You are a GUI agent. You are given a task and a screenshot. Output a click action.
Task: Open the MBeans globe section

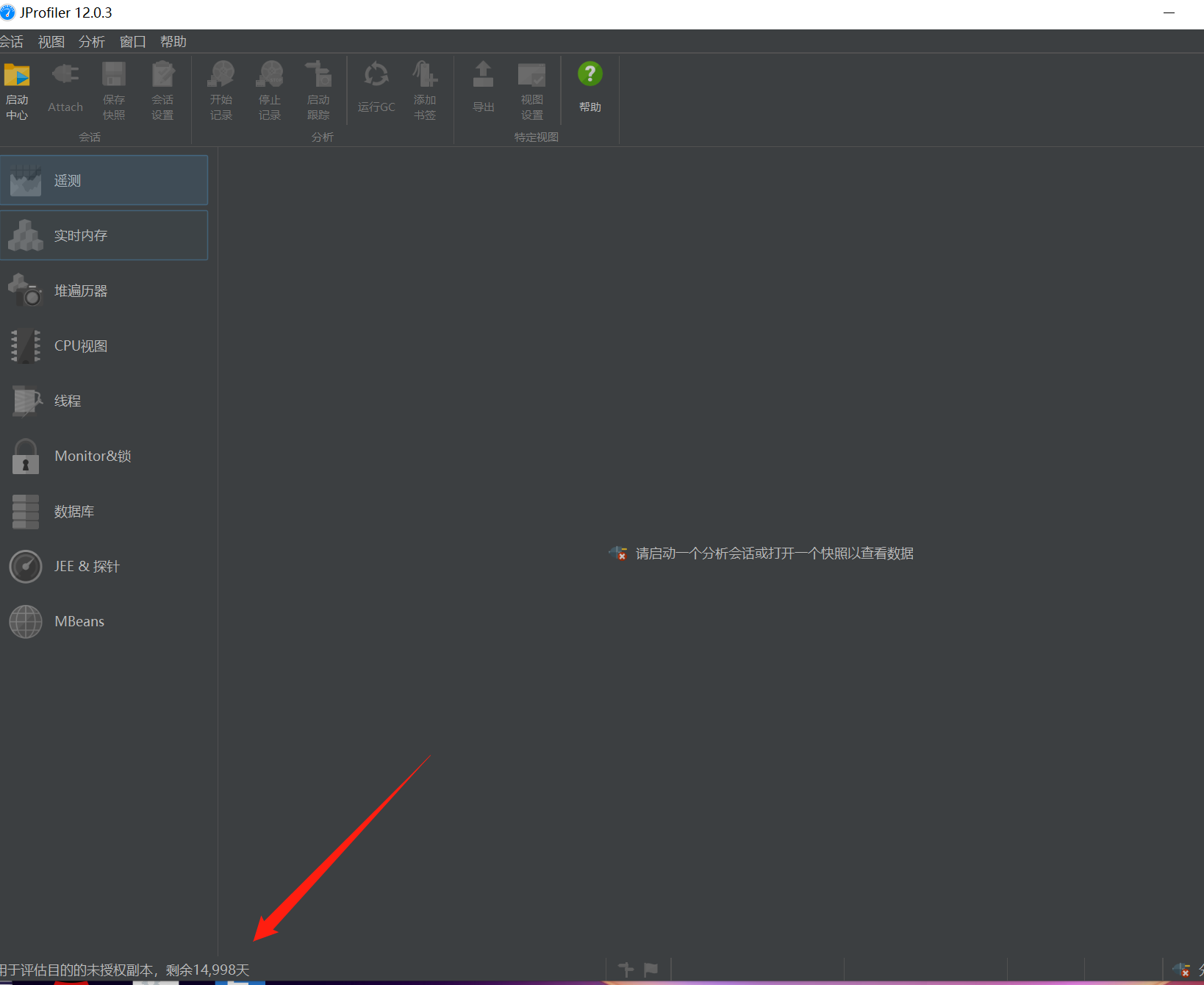pos(104,621)
